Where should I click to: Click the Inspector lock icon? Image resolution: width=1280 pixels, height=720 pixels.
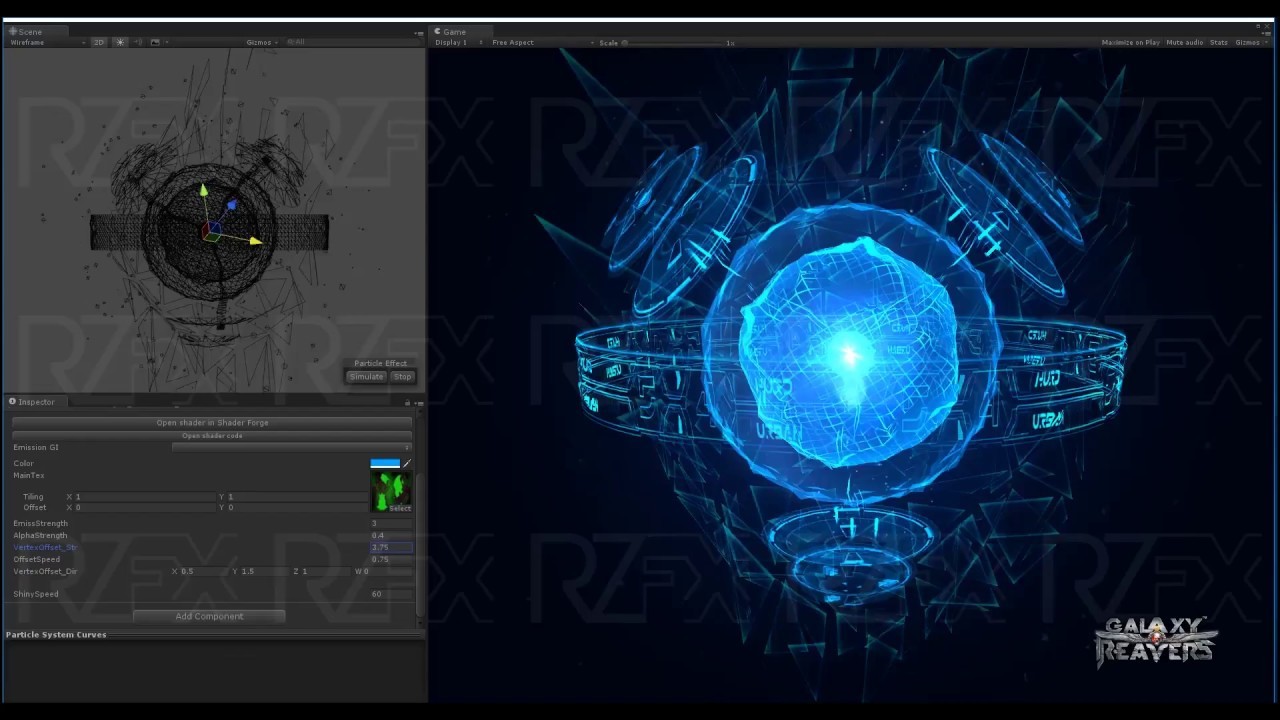(407, 402)
